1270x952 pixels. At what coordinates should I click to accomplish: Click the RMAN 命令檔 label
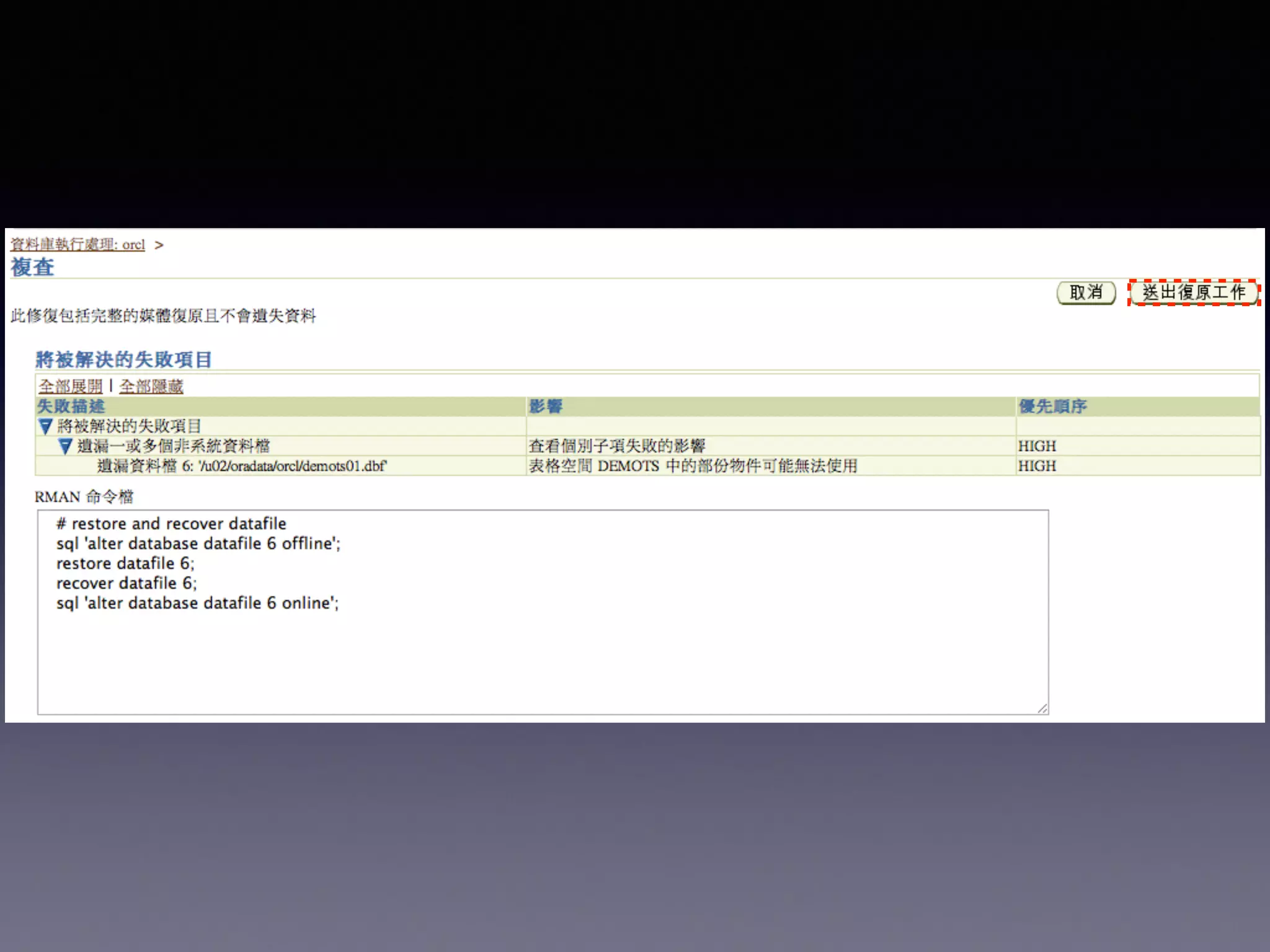click(84, 497)
